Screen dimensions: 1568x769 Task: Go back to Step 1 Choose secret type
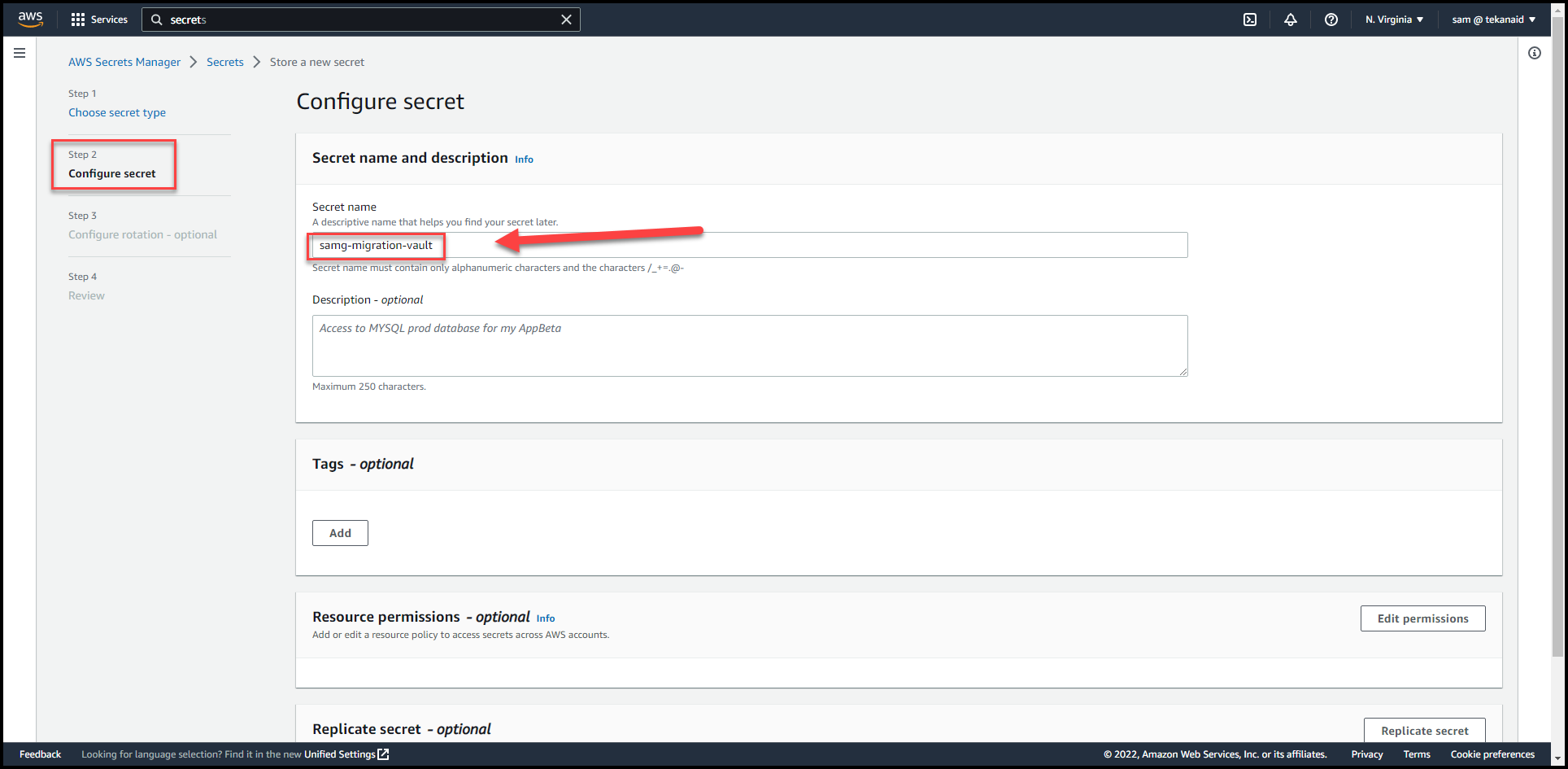117,112
